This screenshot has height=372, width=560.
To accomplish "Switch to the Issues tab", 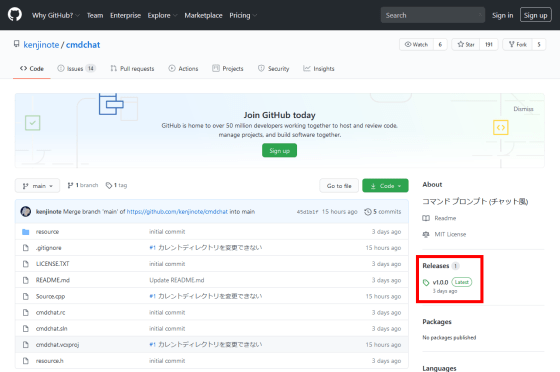I will coord(76,69).
